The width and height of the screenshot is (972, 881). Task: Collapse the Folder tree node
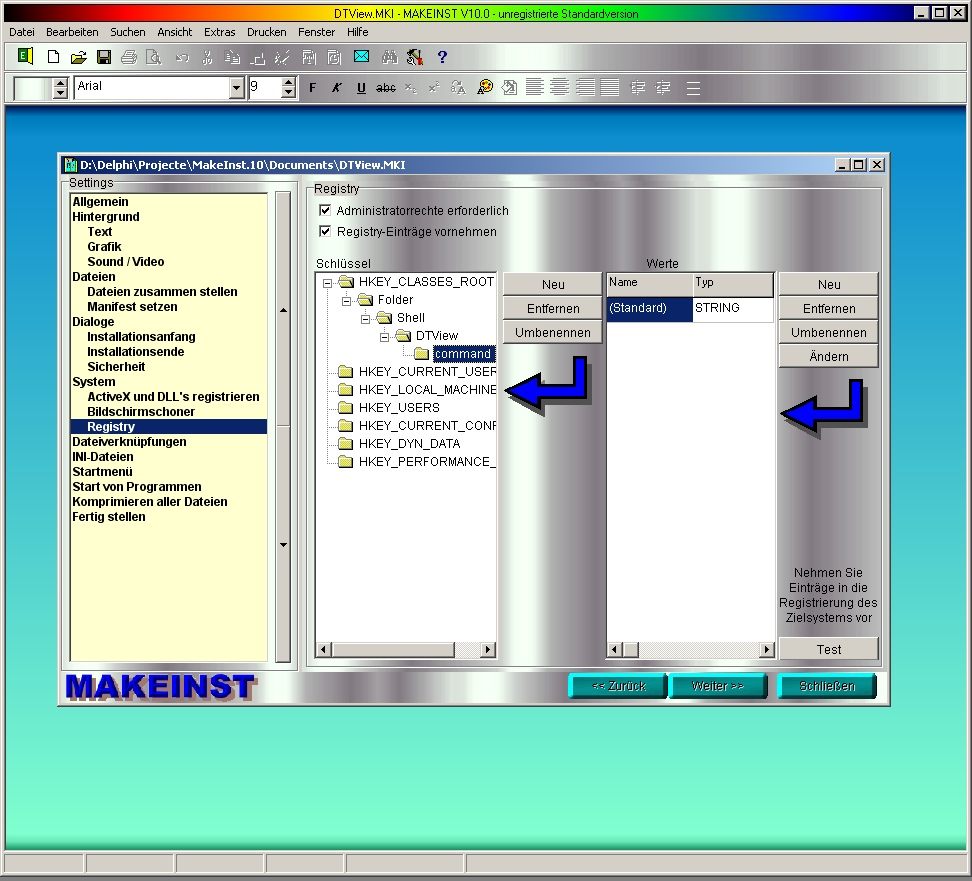pyautogui.click(x=346, y=301)
